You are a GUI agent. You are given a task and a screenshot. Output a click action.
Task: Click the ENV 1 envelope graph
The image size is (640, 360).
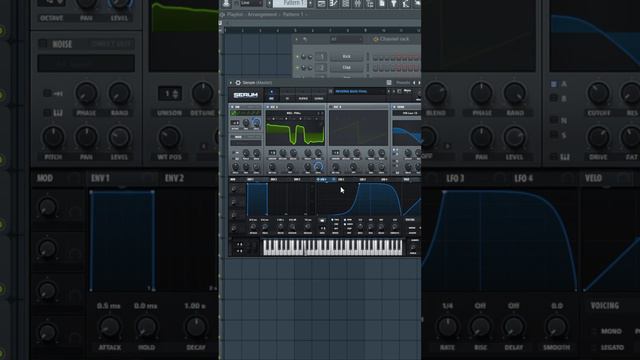[281, 199]
